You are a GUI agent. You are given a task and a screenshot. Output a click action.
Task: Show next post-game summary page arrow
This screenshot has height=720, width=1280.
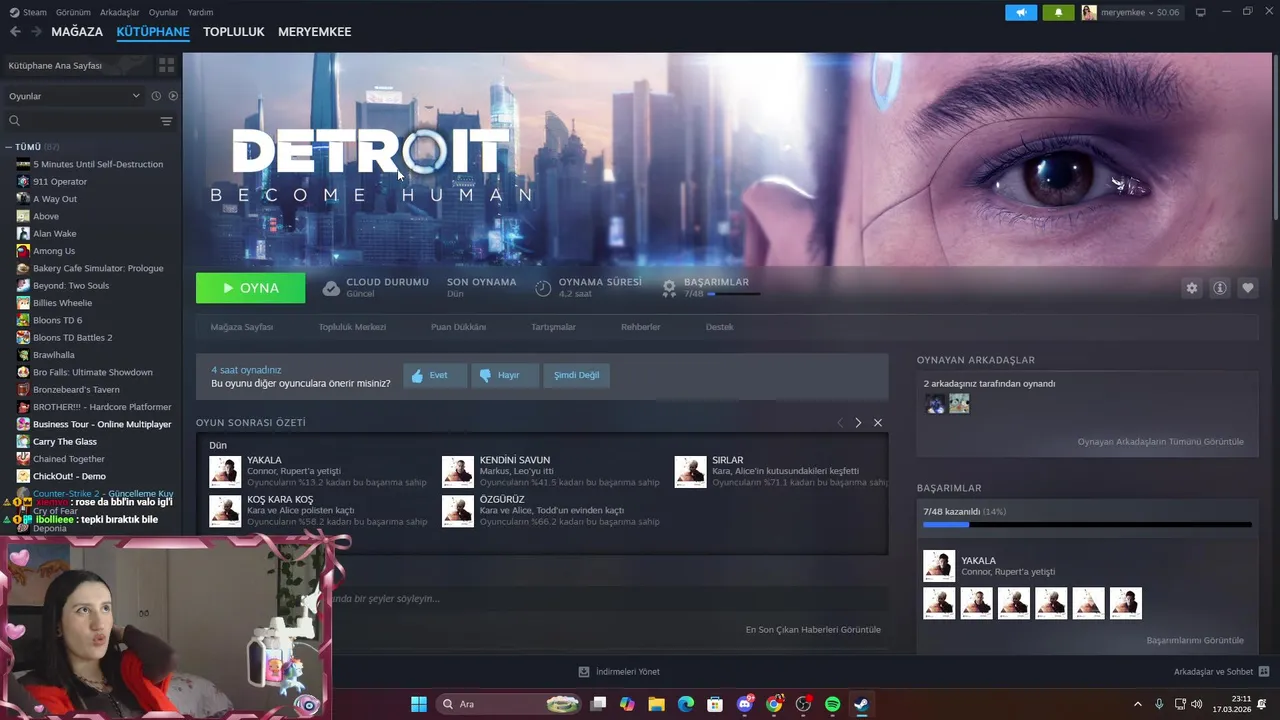point(858,423)
